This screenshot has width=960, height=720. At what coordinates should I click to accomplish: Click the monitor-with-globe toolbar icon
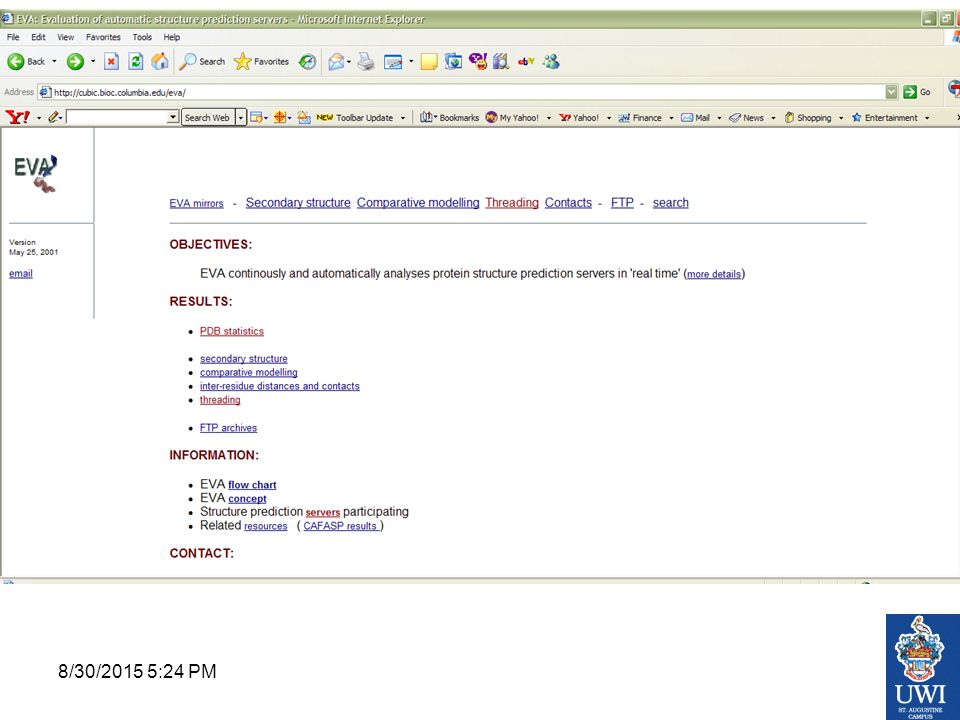point(453,61)
